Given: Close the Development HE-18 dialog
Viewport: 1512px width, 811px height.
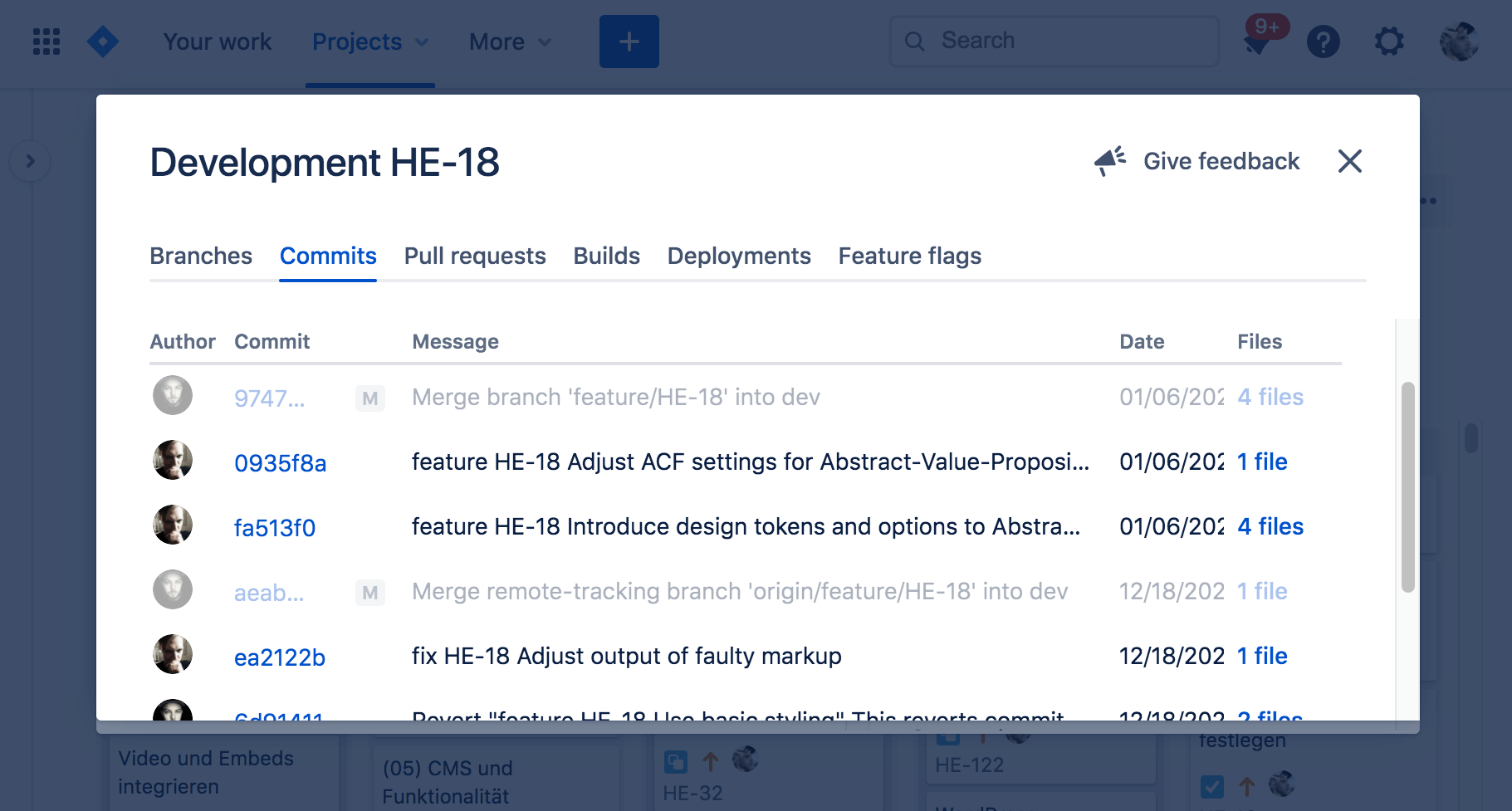Looking at the screenshot, I should coord(1350,161).
